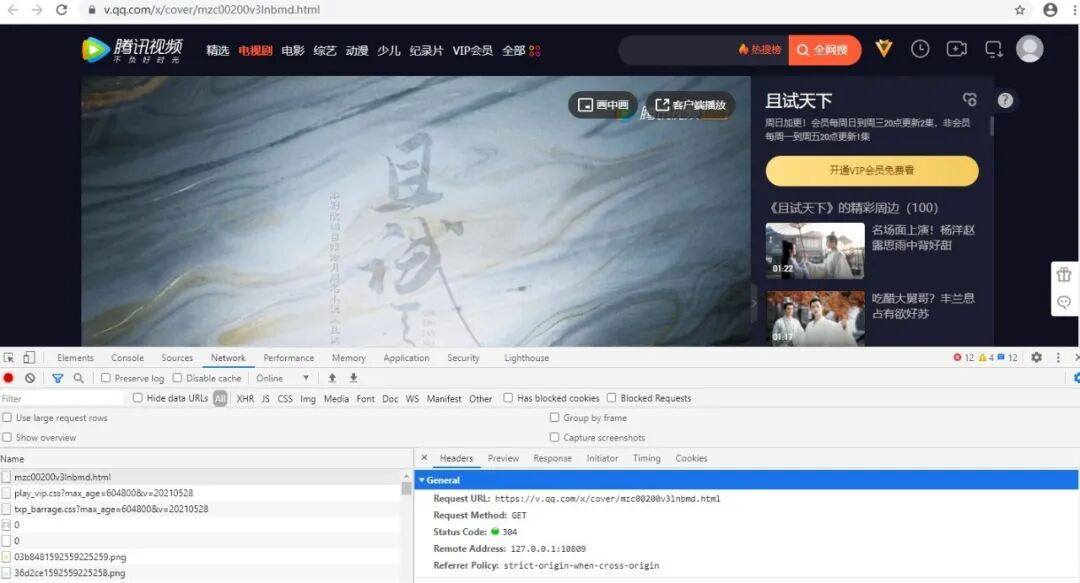Click 开通VIP会员免费看 button
Image resolution: width=1080 pixels, height=583 pixels.
coord(871,170)
